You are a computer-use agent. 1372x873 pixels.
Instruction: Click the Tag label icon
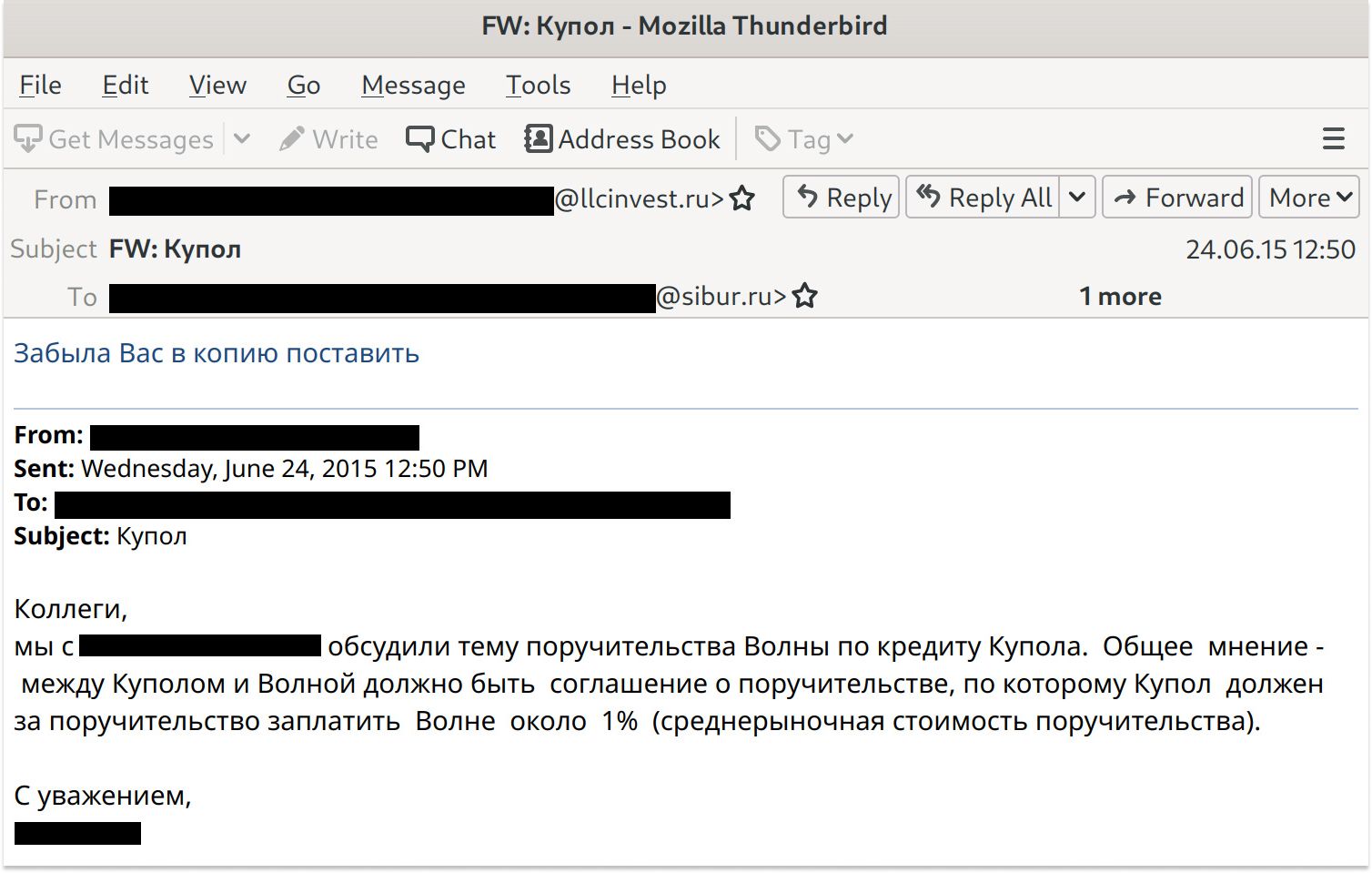768,139
